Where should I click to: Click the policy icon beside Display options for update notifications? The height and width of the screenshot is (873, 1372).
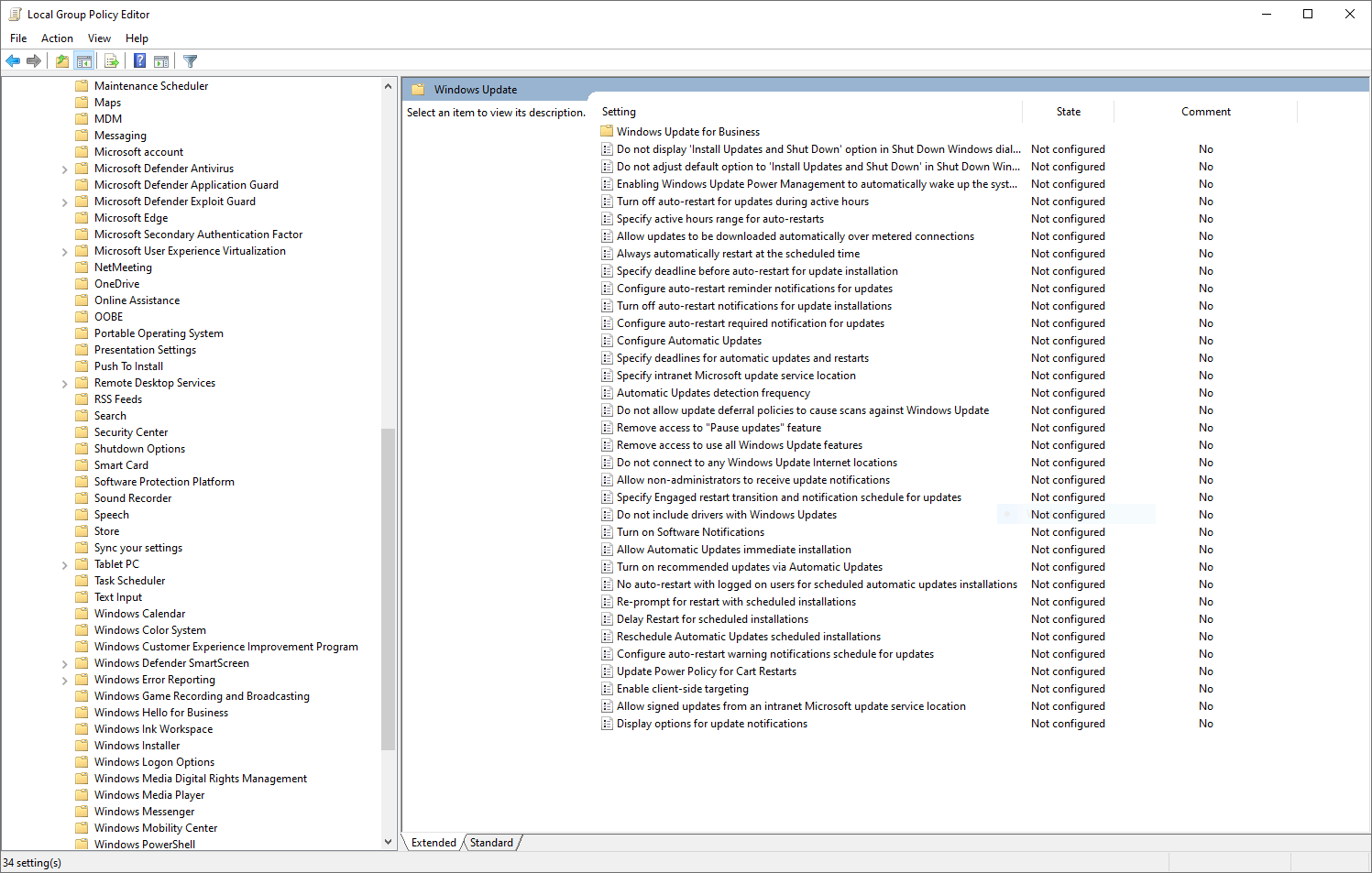click(607, 724)
